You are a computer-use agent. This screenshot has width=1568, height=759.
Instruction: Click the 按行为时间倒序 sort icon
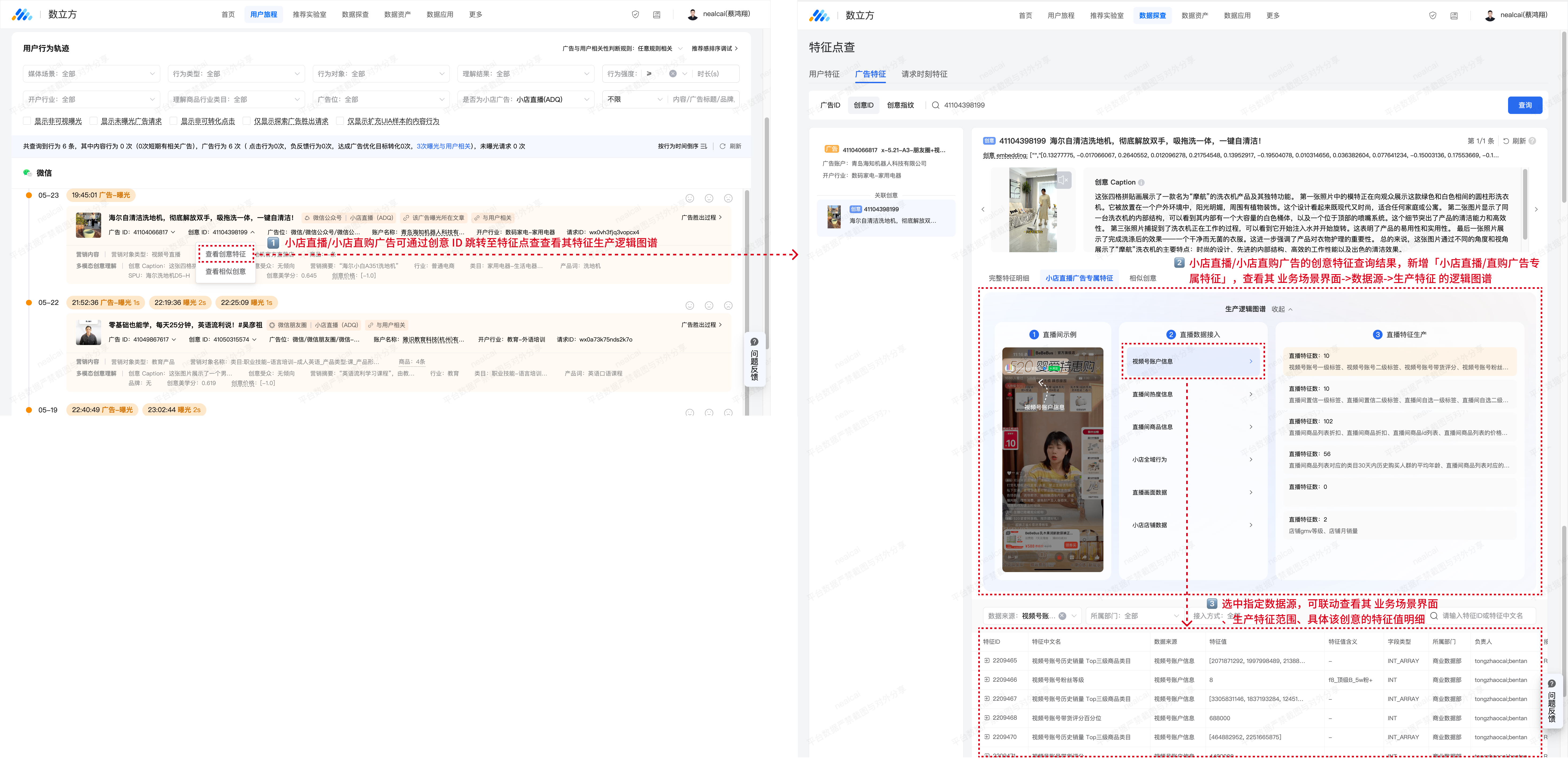pyautogui.click(x=704, y=146)
